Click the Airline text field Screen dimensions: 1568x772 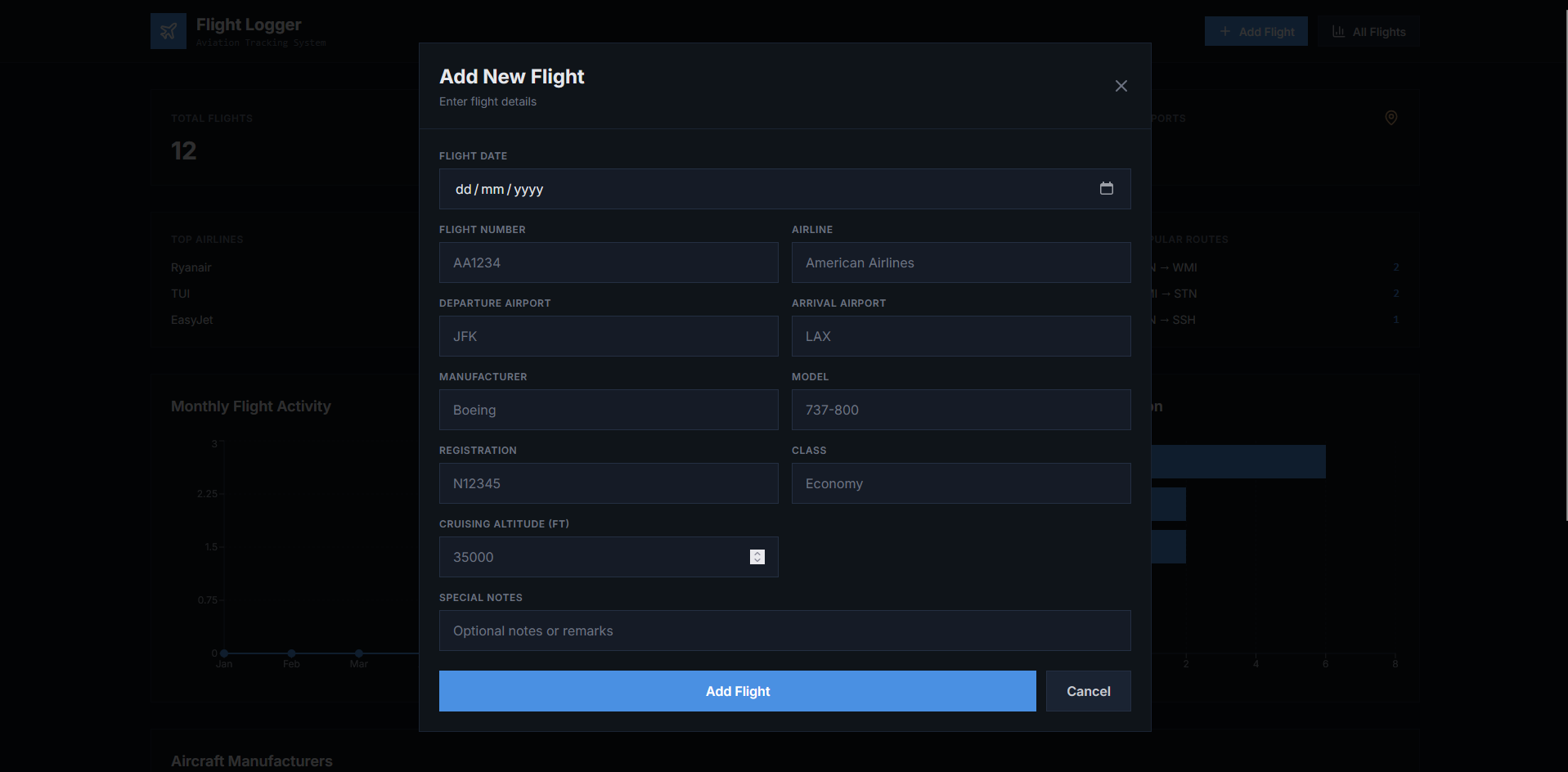(960, 263)
